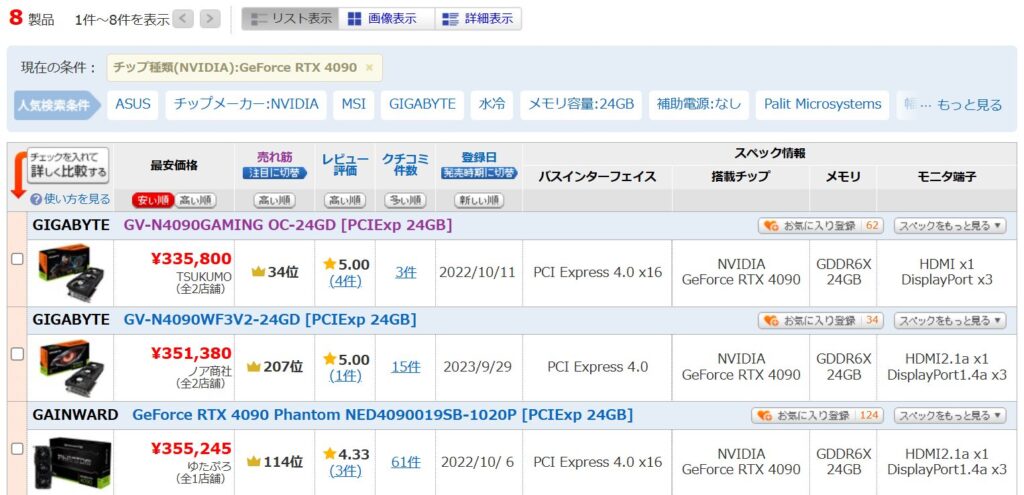
Task: Click クチコミ件数 column header
Action: coord(405,165)
